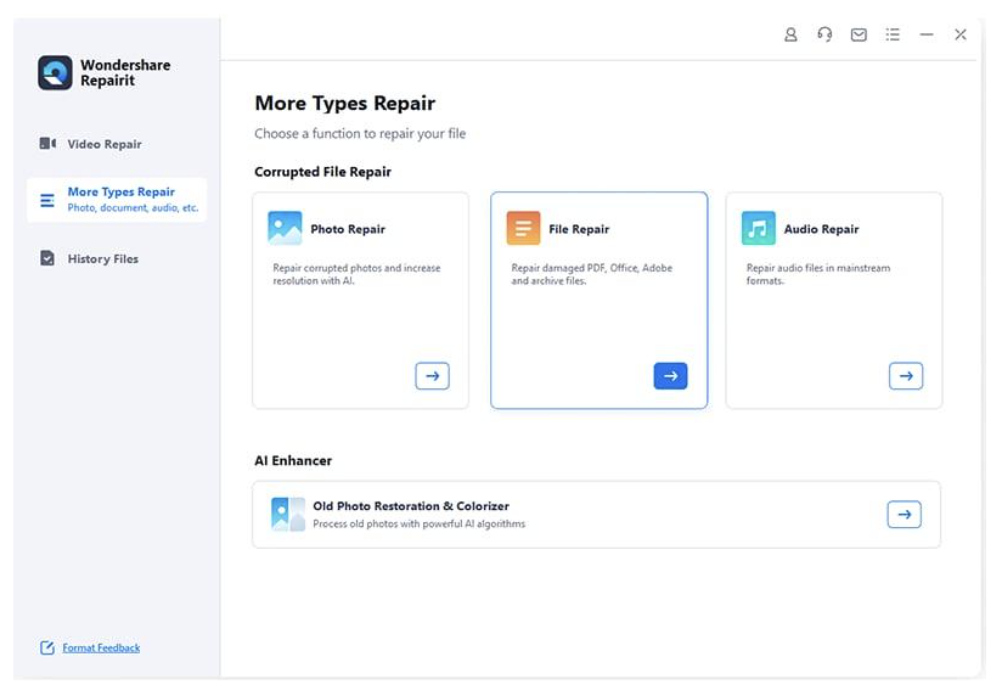Click the 'More Types Repair' page heading
The height and width of the screenshot is (700, 1002).
[345, 103]
